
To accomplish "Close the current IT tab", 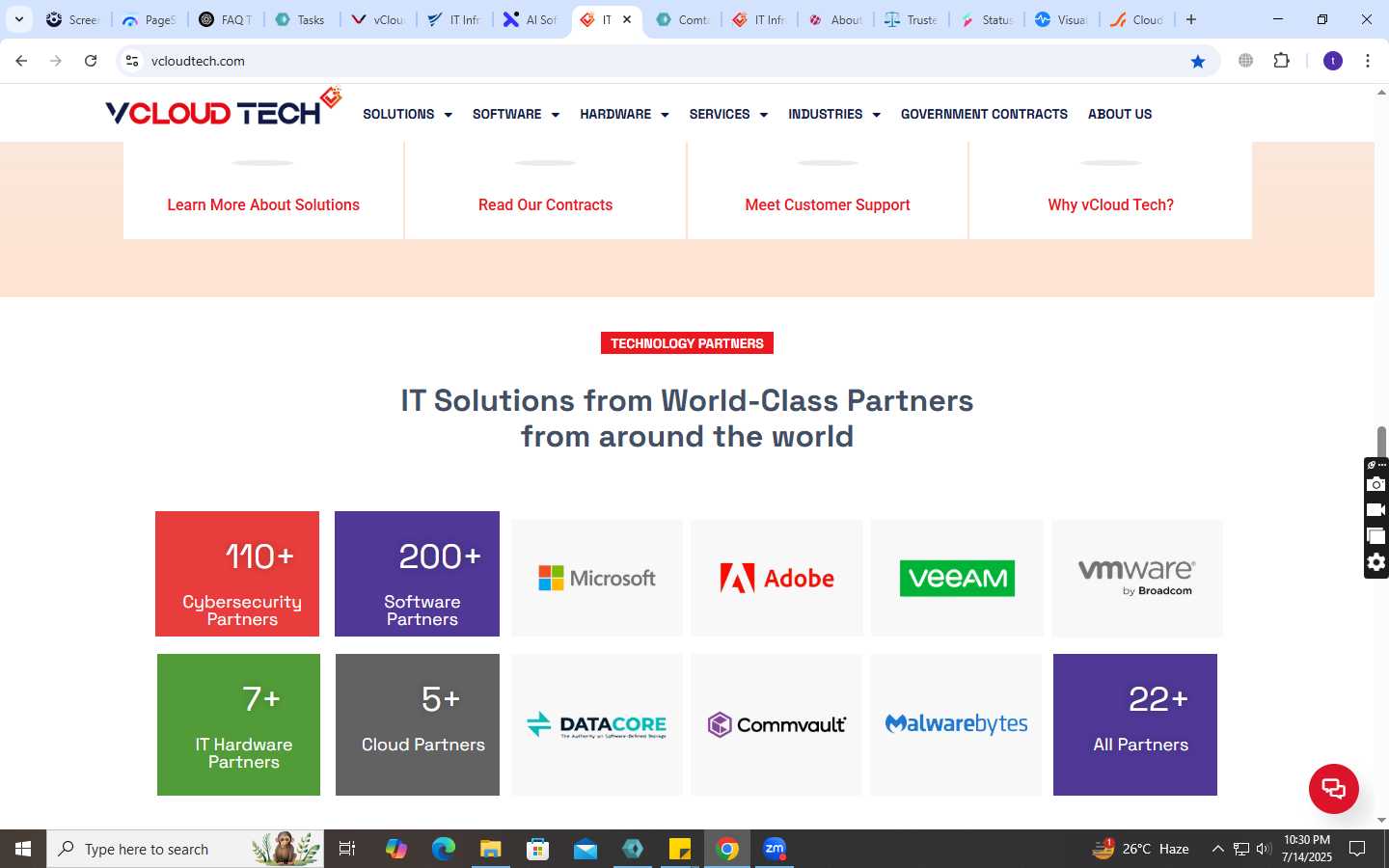I will coord(627,19).
